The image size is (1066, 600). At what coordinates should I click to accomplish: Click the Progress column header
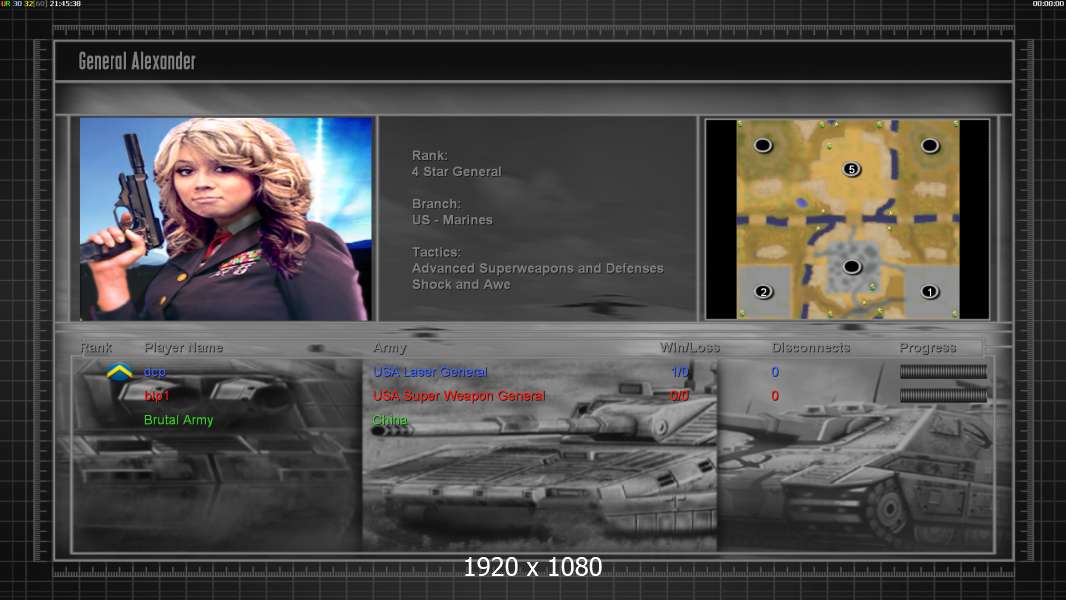927,348
